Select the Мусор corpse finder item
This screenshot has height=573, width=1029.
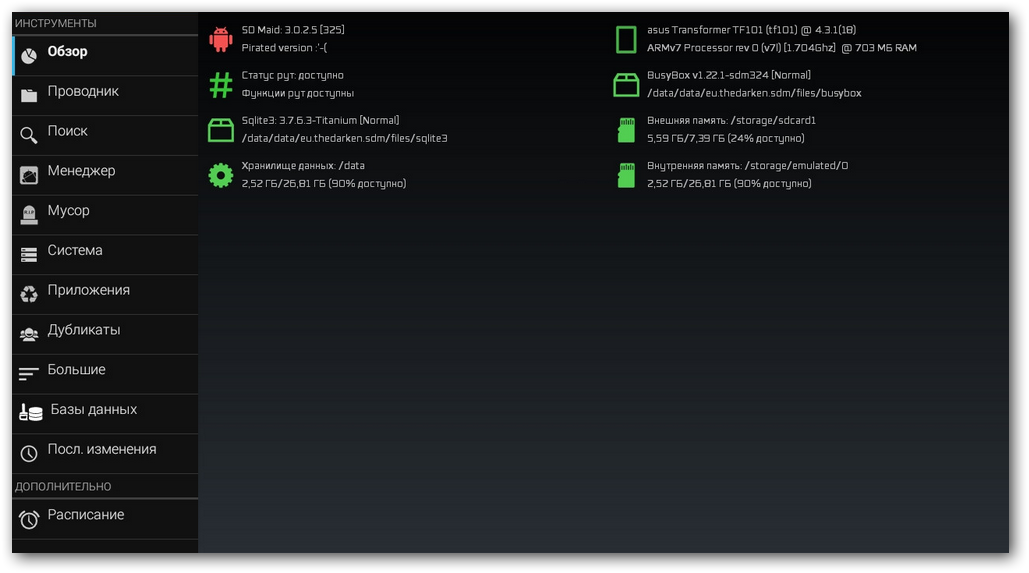104,212
